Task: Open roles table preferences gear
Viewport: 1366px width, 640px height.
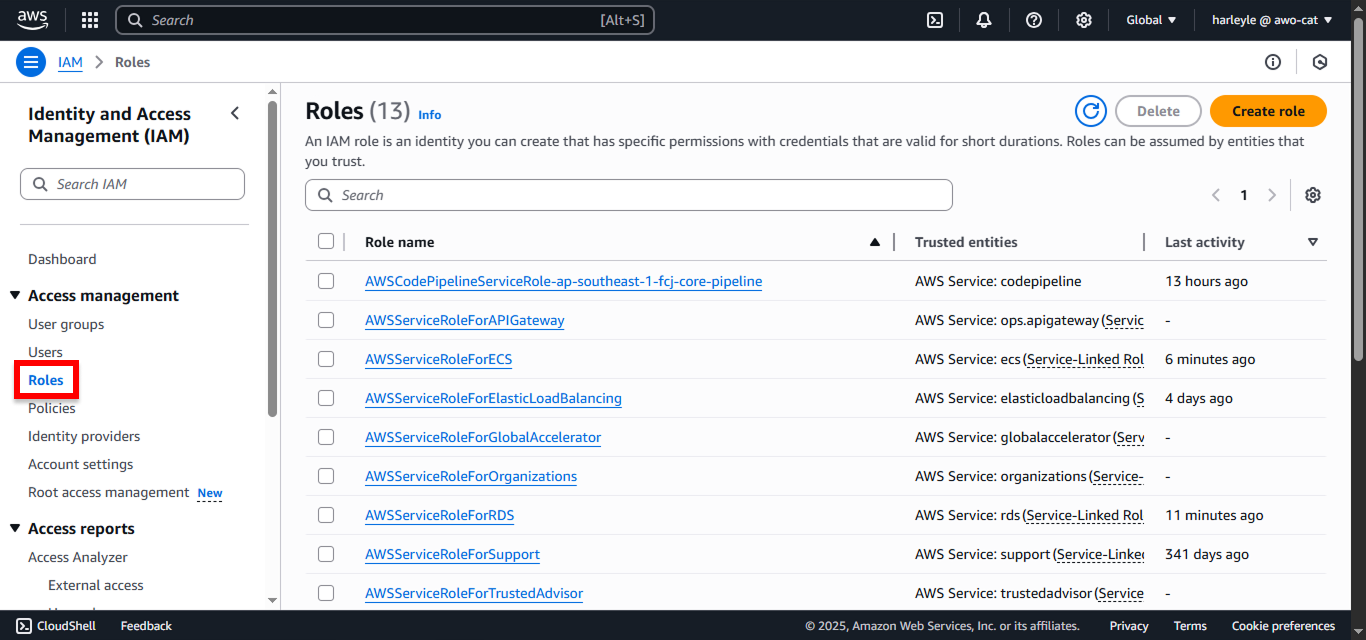Action: pyautogui.click(x=1313, y=195)
